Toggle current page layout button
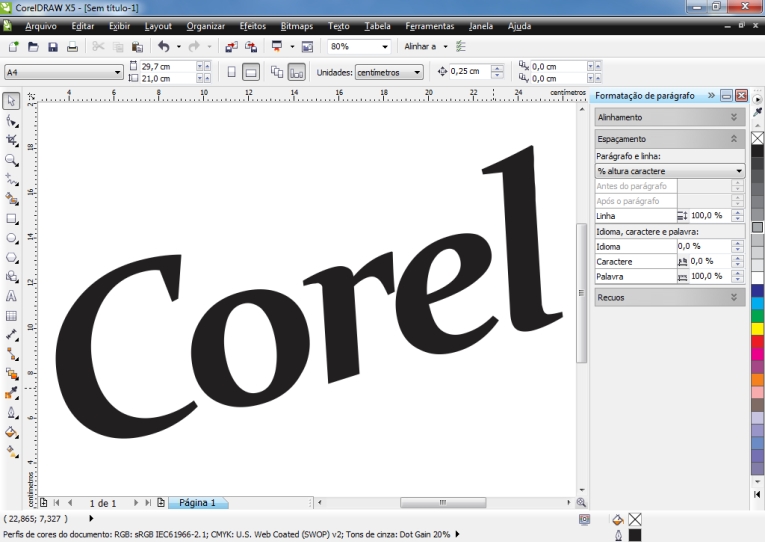 (x=297, y=72)
